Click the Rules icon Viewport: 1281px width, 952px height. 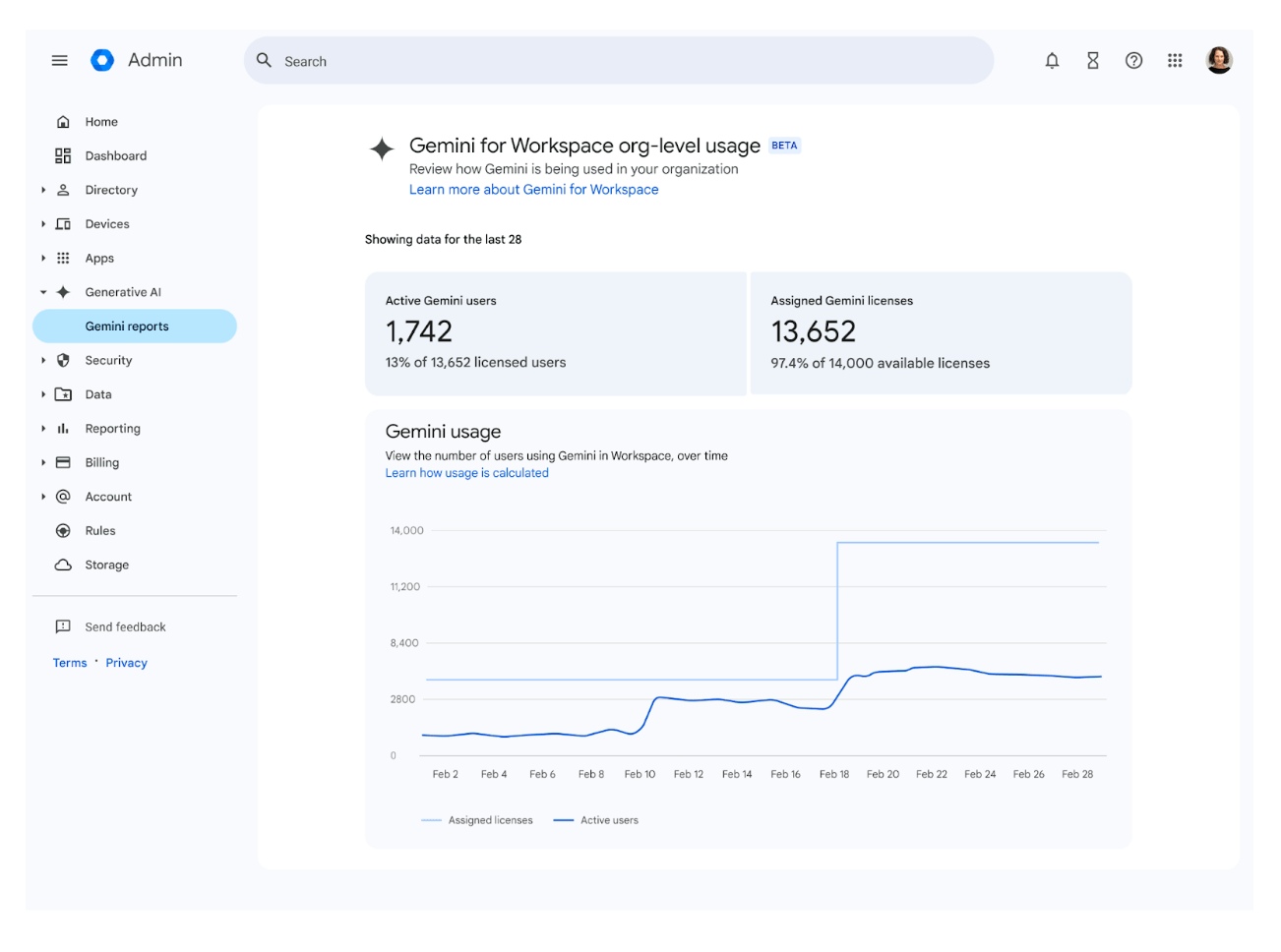point(63,531)
